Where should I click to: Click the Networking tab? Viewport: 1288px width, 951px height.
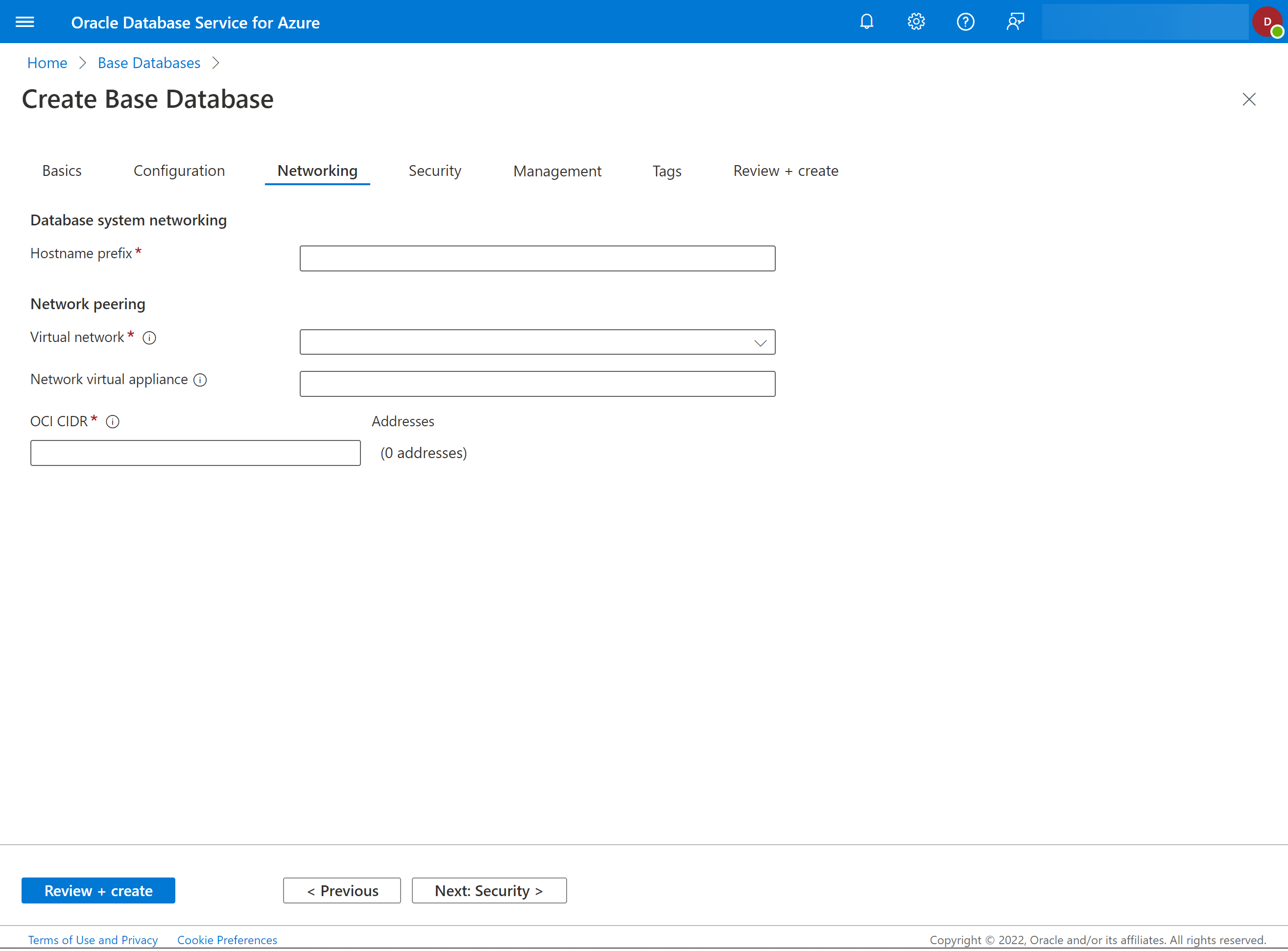316,170
